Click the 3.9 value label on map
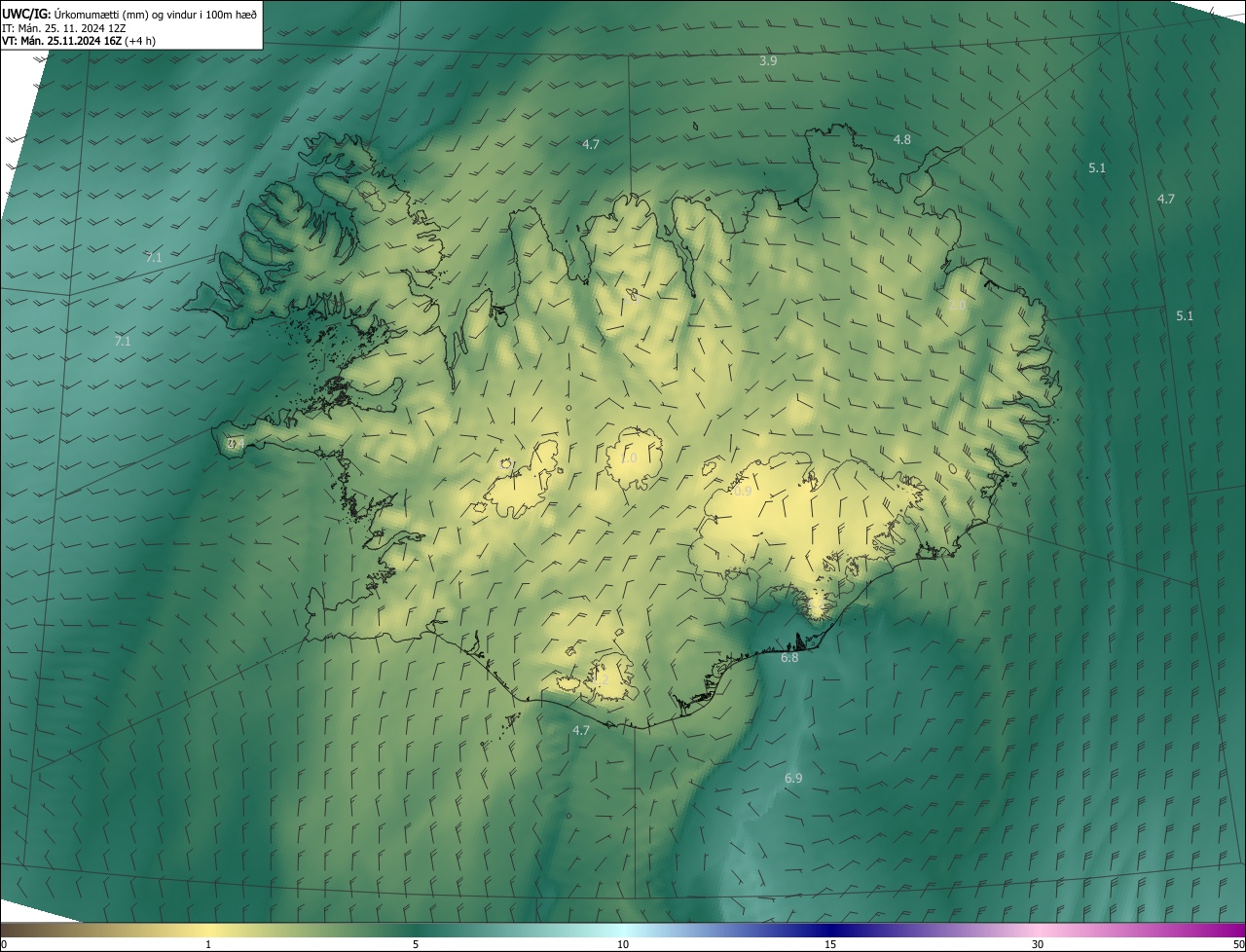This screenshot has width=1246, height=952. point(768,60)
